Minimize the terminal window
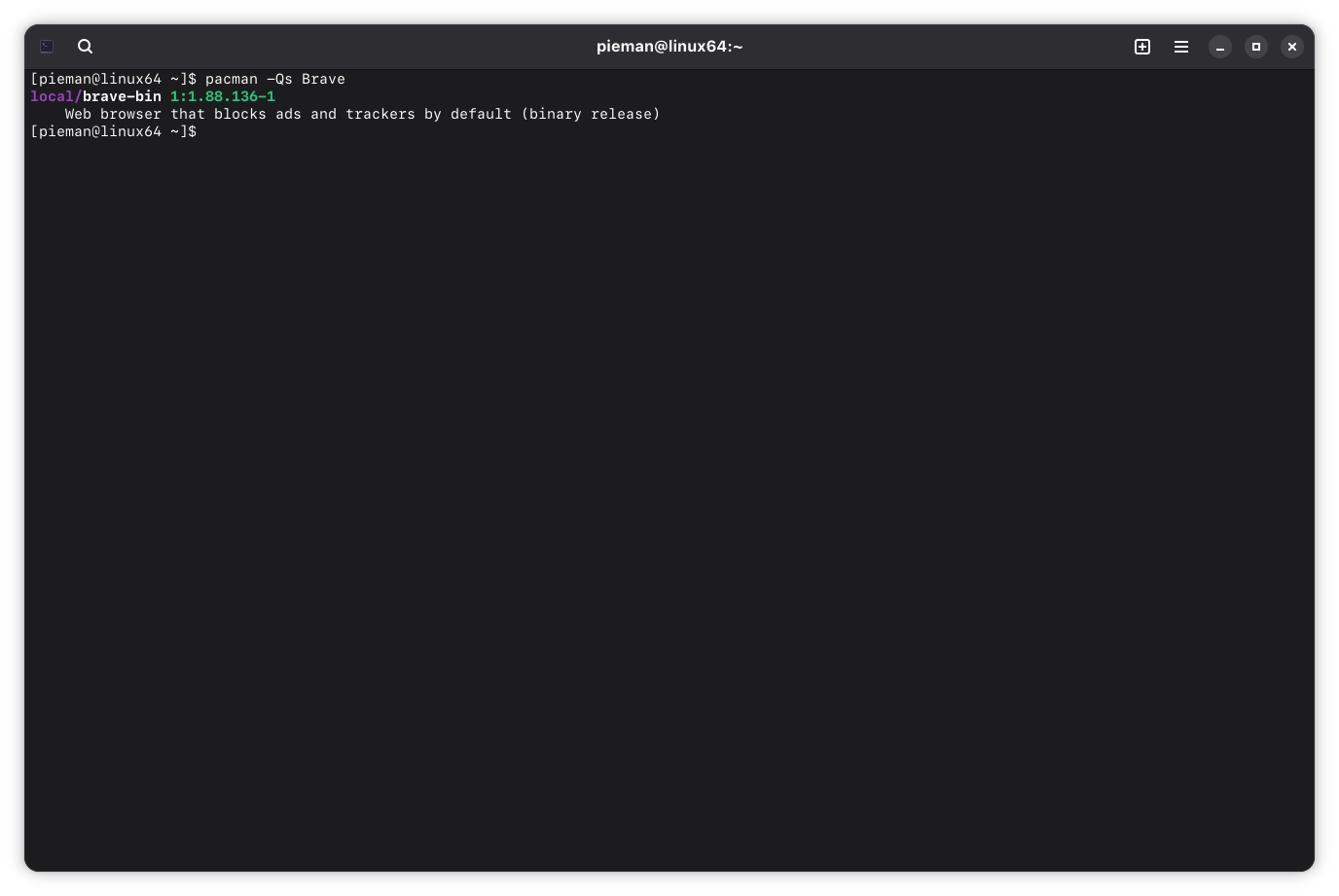Screen dimensions: 1339x896 [x=1220, y=47]
